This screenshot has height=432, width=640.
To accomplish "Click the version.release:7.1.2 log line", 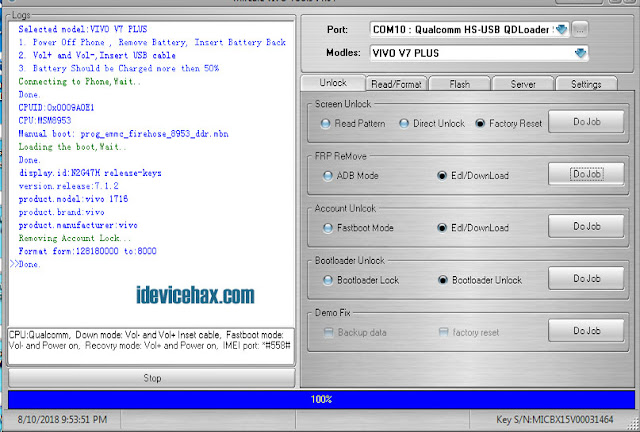I will click(69, 186).
